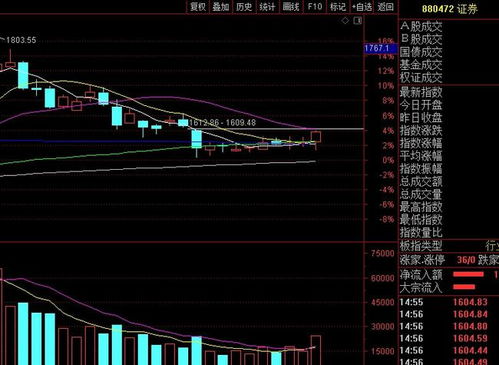
Task: Activate the 画线 drawing tool
Action: [x=291, y=7]
